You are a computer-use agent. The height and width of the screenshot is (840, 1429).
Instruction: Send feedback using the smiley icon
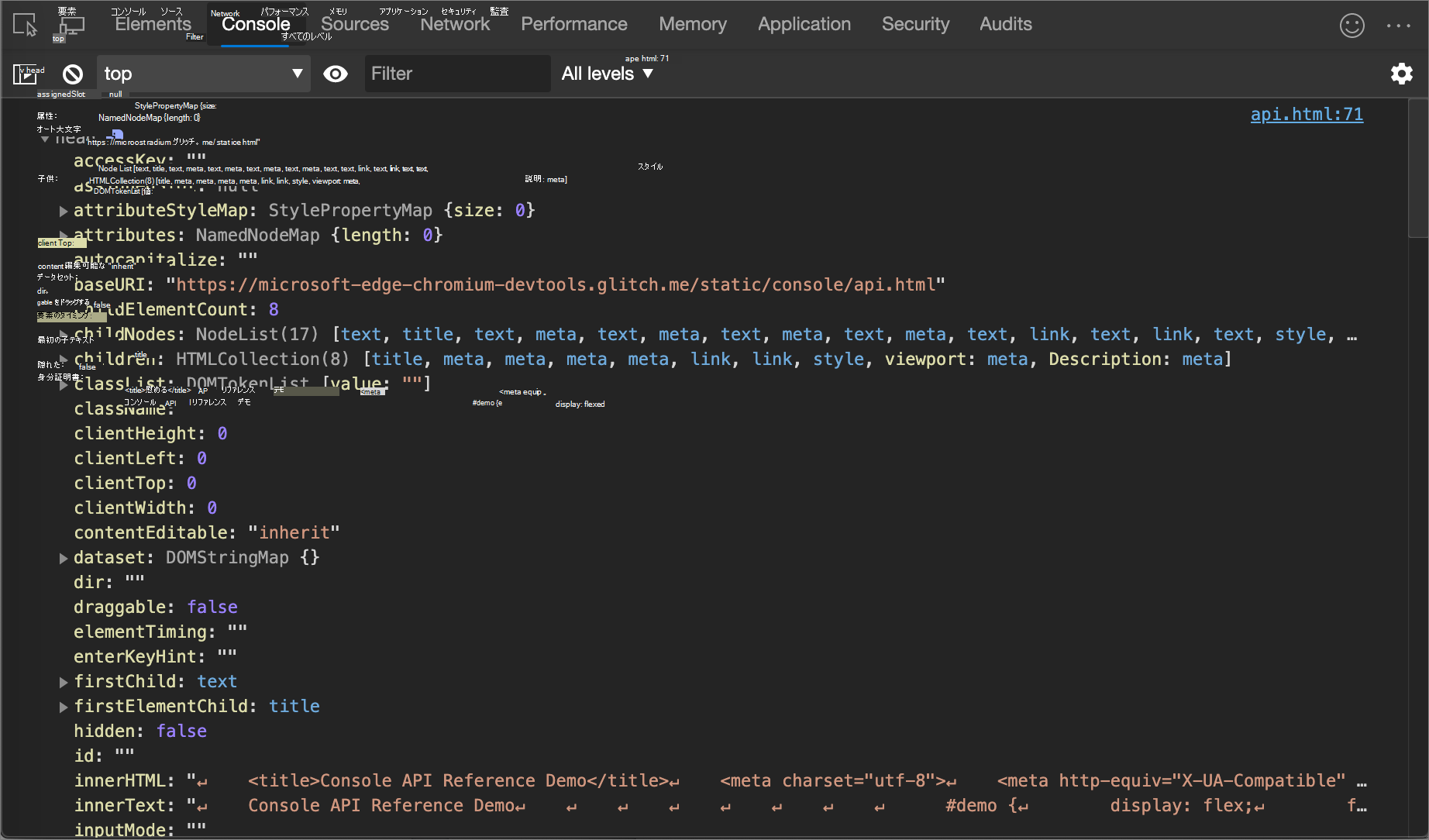(x=1352, y=25)
